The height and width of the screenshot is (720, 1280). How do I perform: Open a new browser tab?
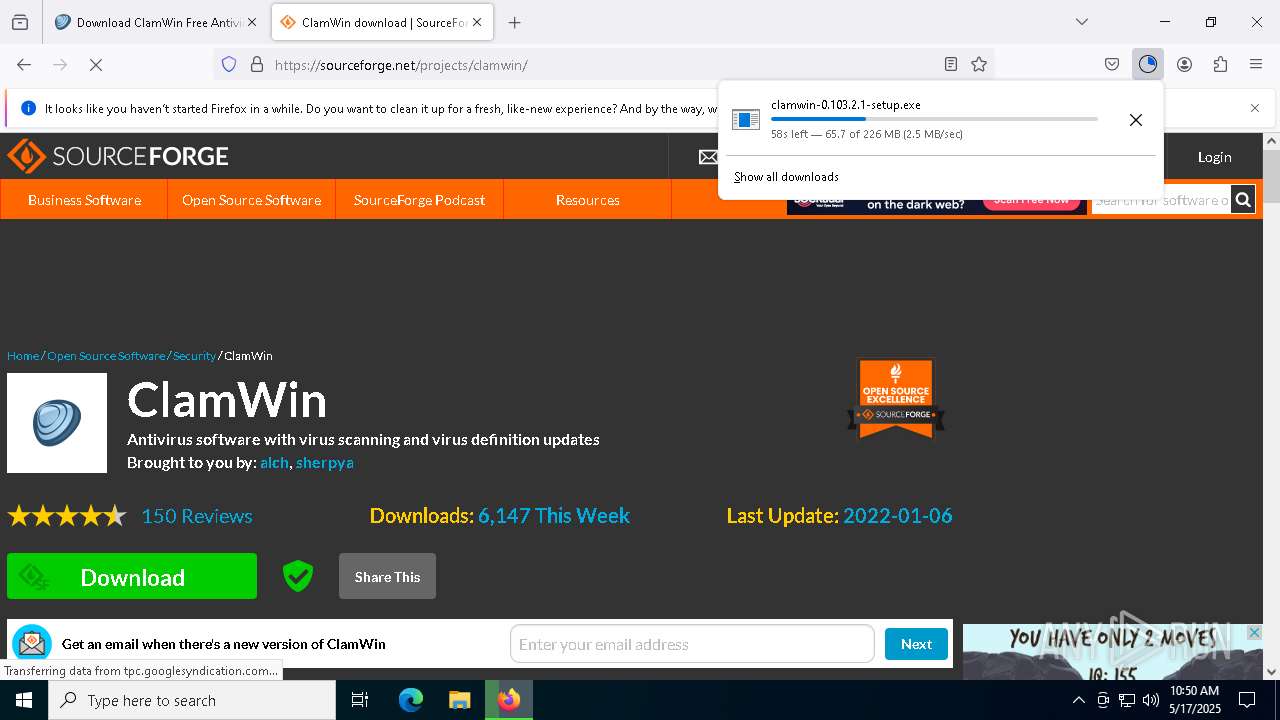pos(514,22)
